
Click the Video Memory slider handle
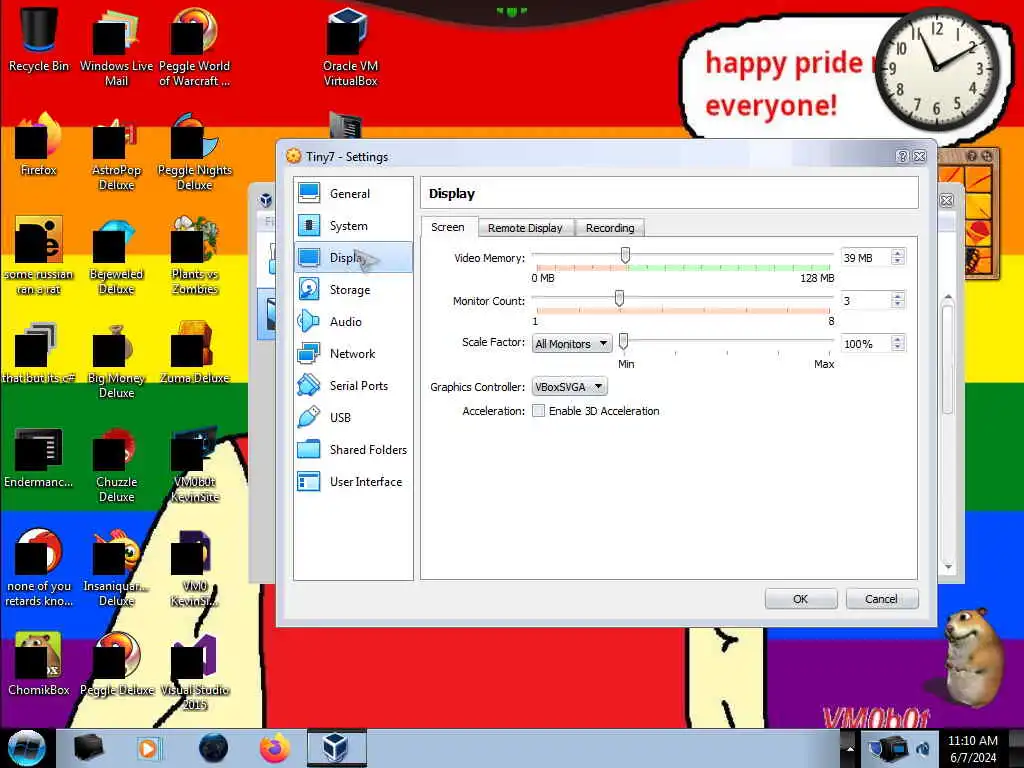pos(625,255)
